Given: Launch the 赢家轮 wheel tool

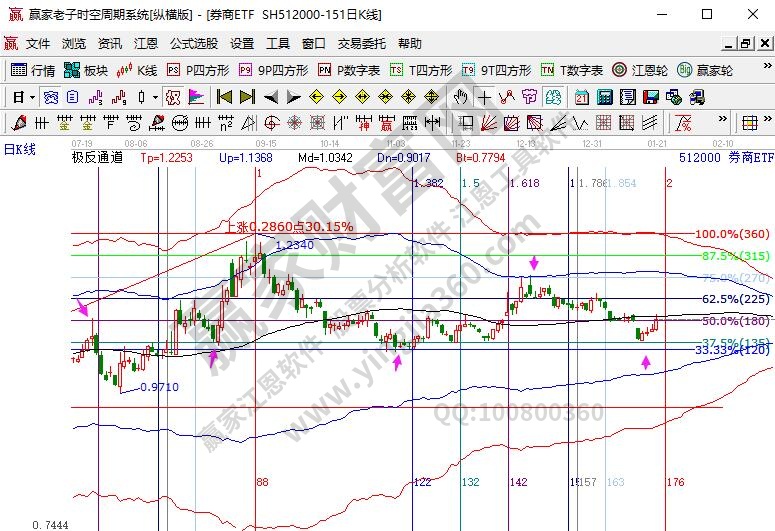Looking at the screenshot, I should [x=705, y=70].
